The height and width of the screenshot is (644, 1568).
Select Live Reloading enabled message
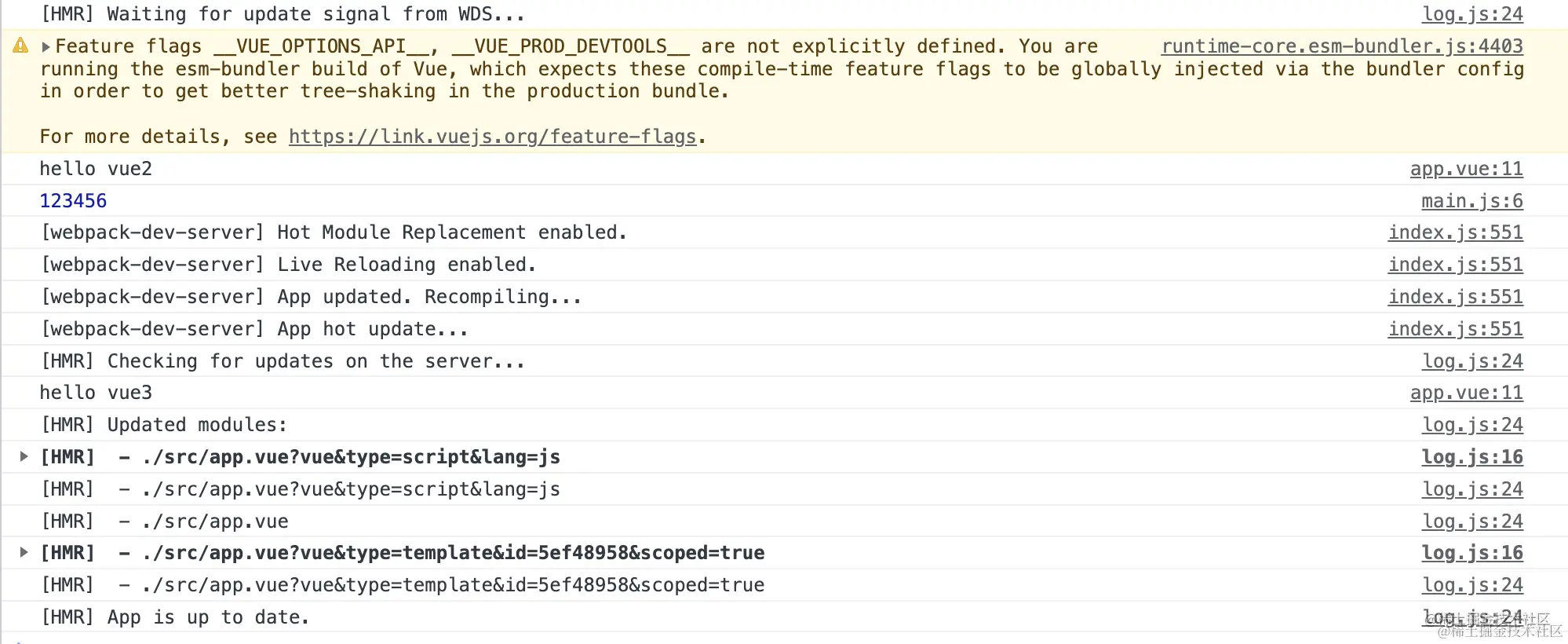click(x=289, y=265)
